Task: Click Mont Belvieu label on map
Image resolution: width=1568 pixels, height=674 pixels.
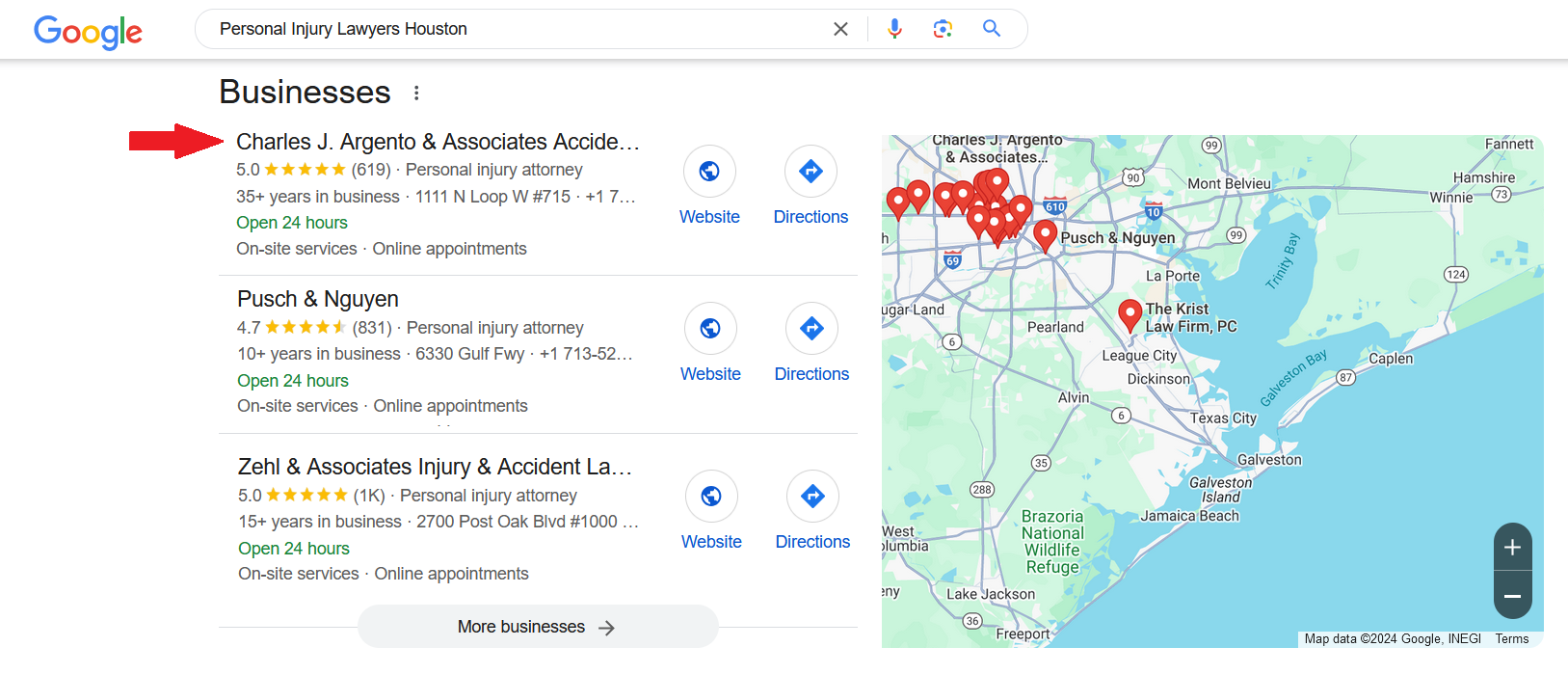Action: point(1229,183)
